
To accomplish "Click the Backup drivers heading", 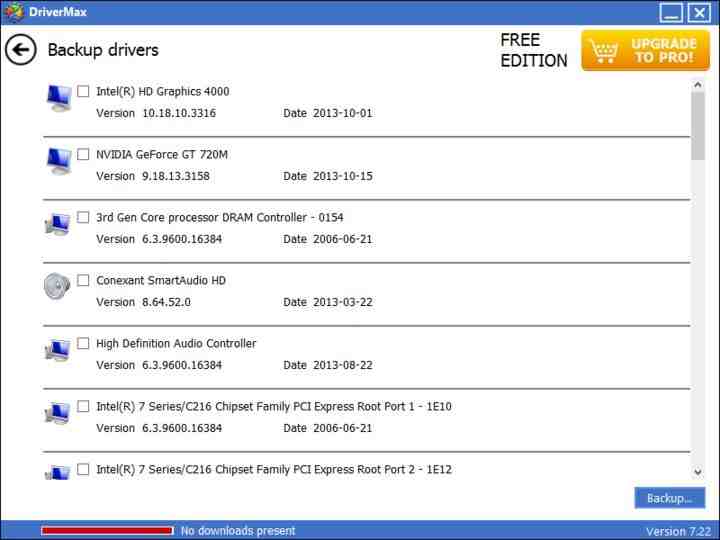I will click(103, 50).
